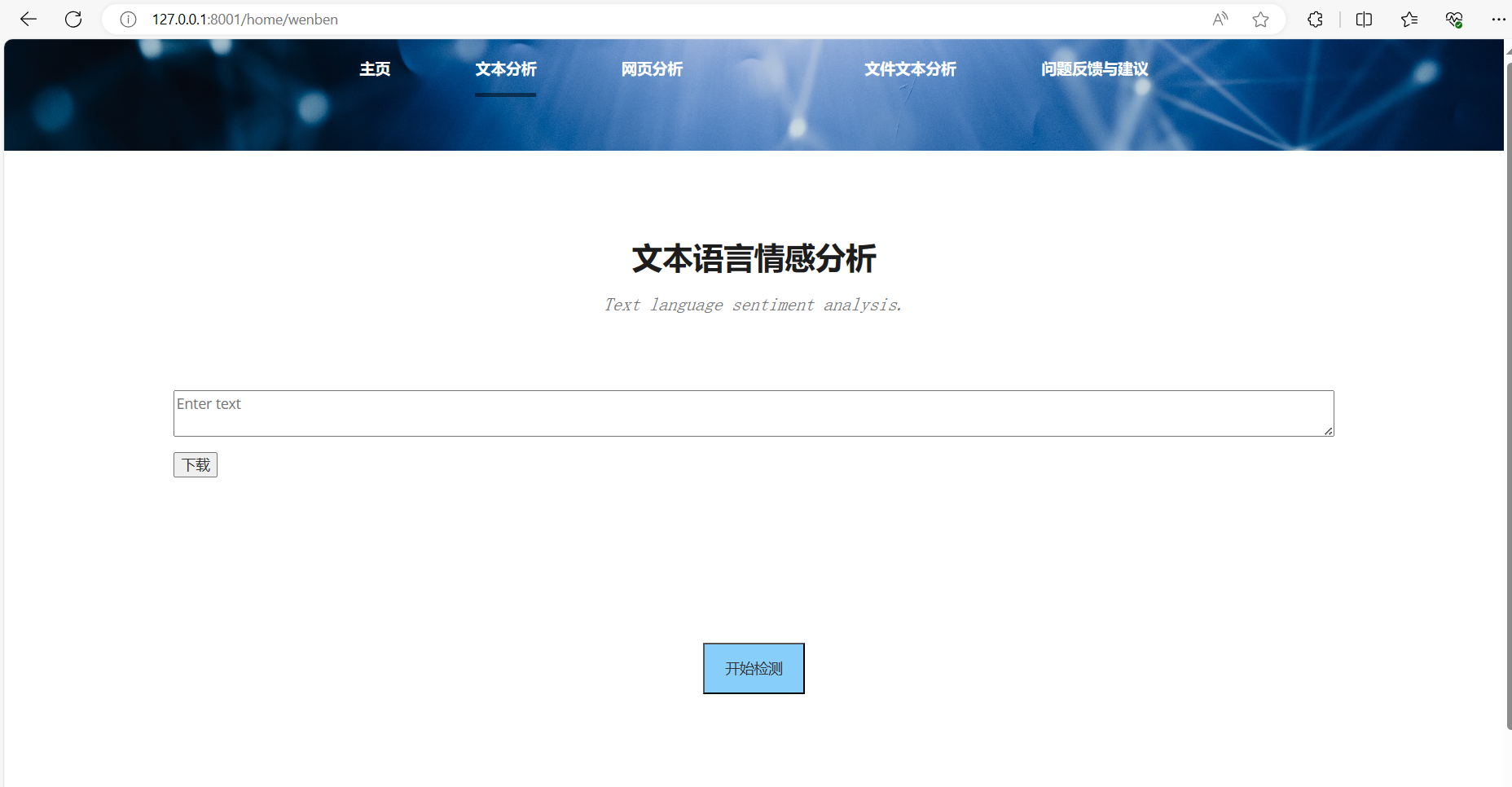Add page to favorites star icon
This screenshot has height=787, width=1512.
(1260, 20)
